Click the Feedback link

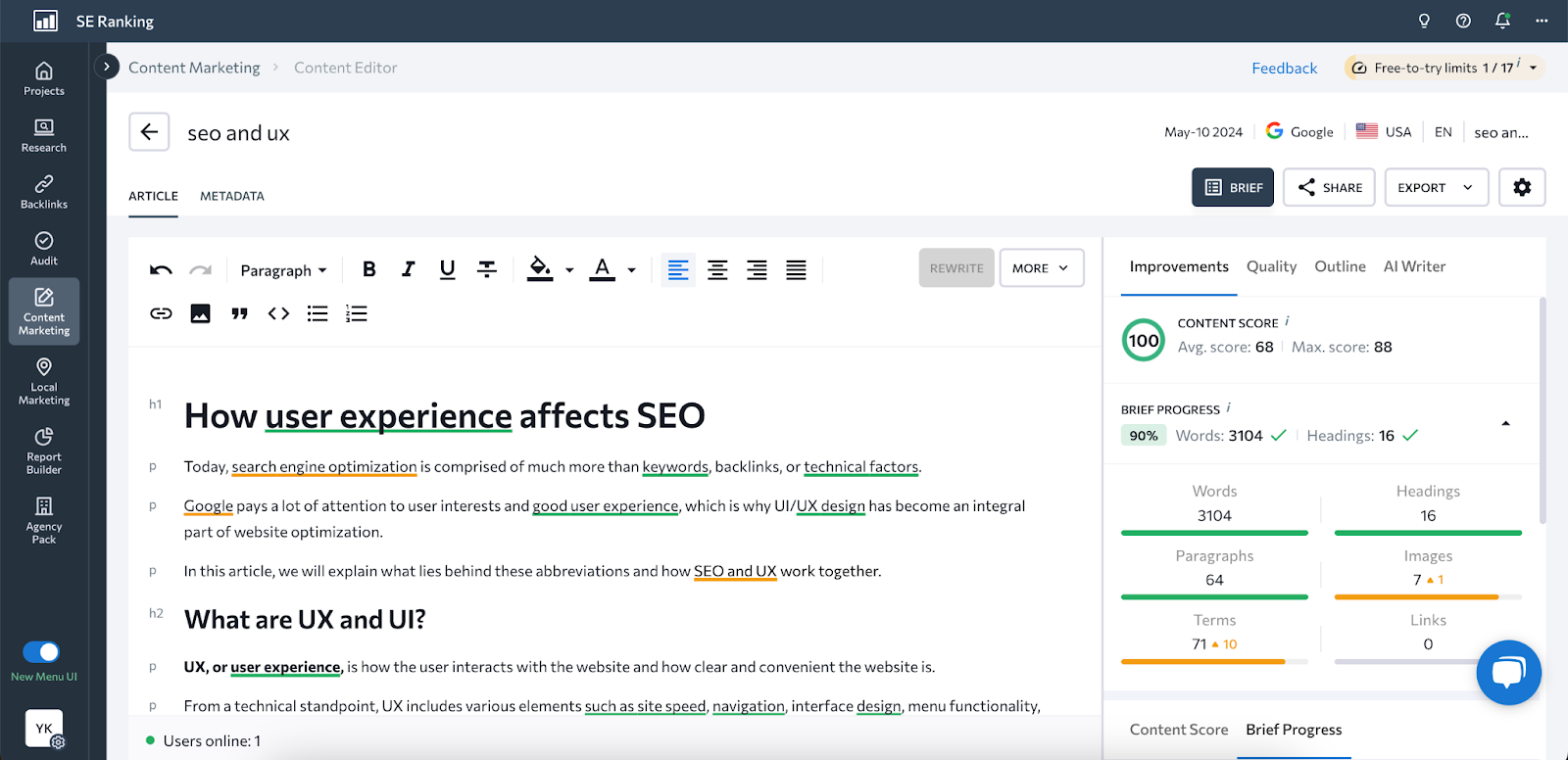1284,68
